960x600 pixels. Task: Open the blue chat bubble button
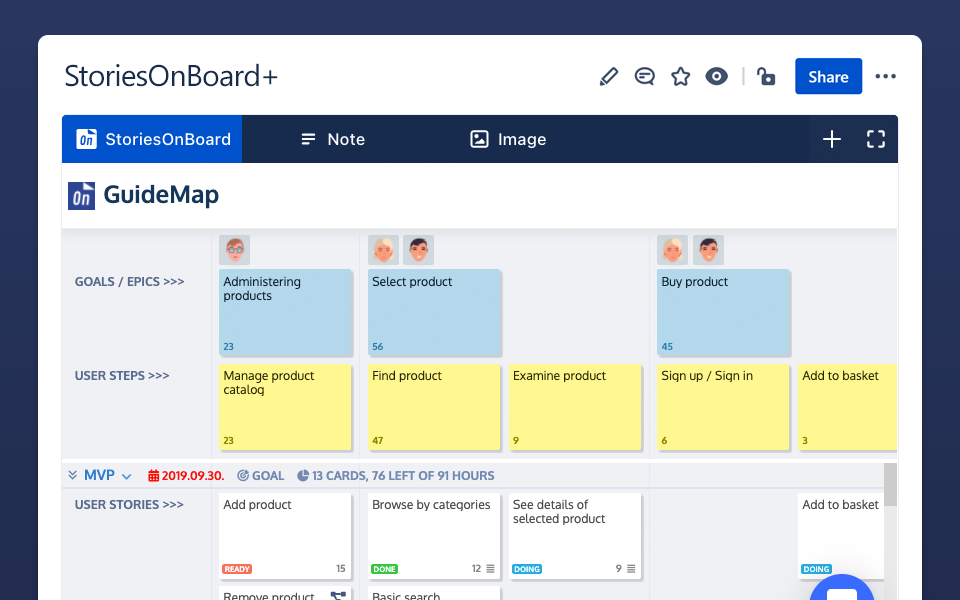[842, 589]
